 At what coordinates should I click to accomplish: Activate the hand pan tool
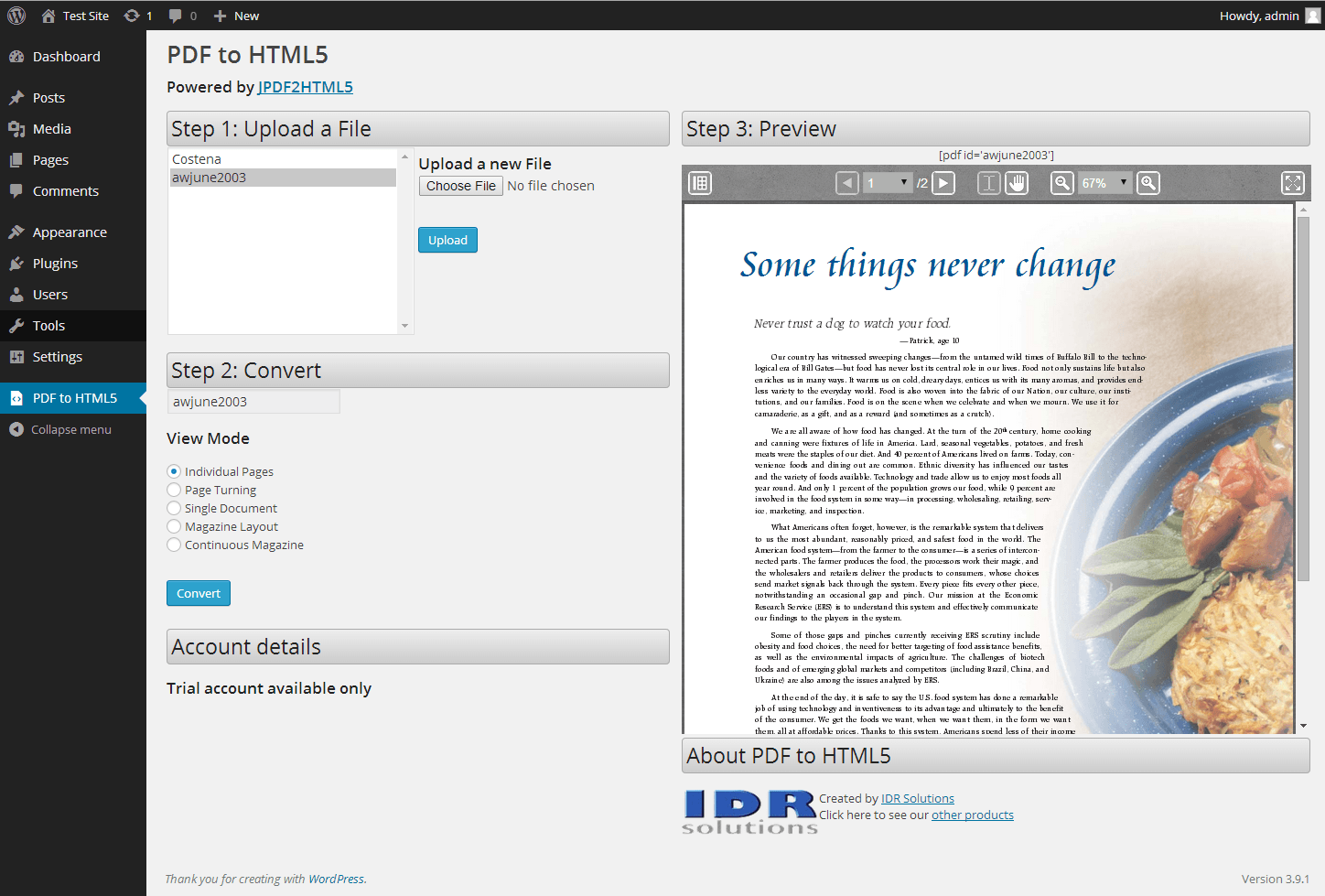click(1017, 183)
